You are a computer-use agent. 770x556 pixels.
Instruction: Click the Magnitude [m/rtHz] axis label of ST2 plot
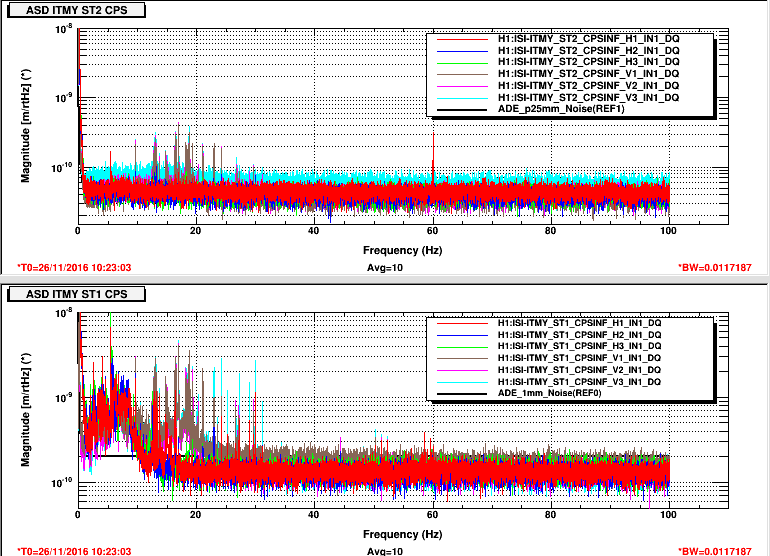coord(26,126)
